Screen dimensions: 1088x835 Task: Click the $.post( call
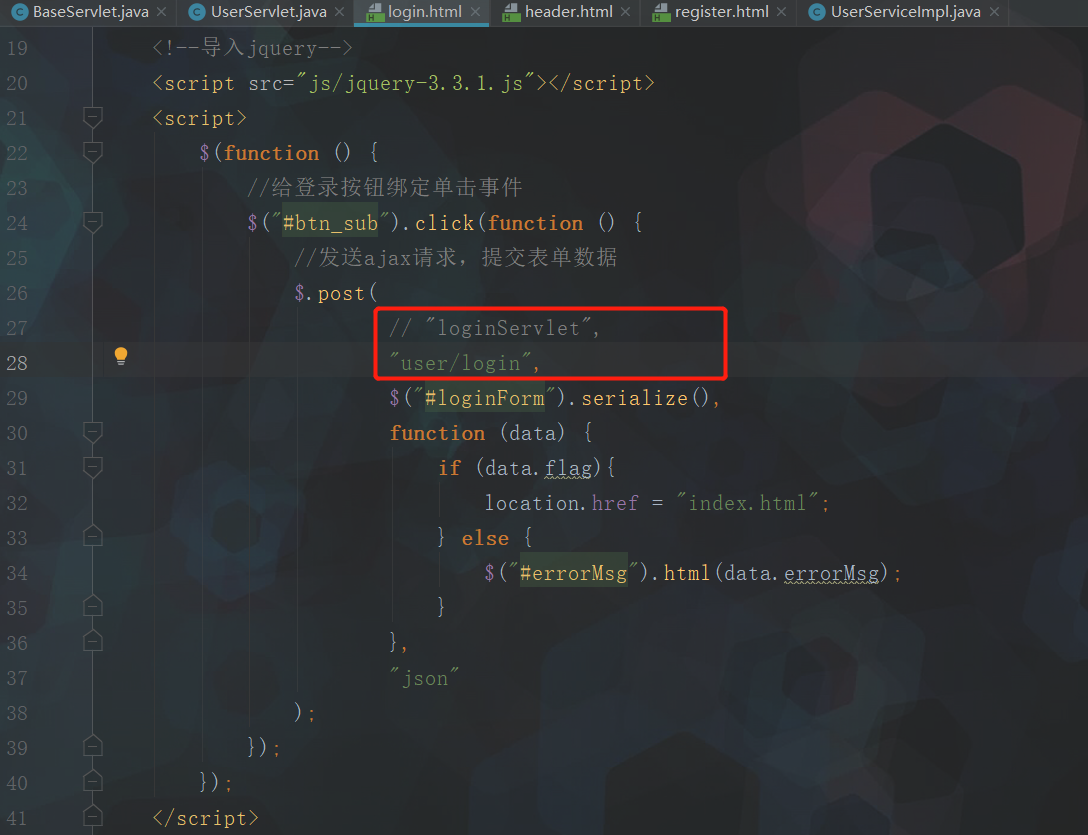point(336,293)
